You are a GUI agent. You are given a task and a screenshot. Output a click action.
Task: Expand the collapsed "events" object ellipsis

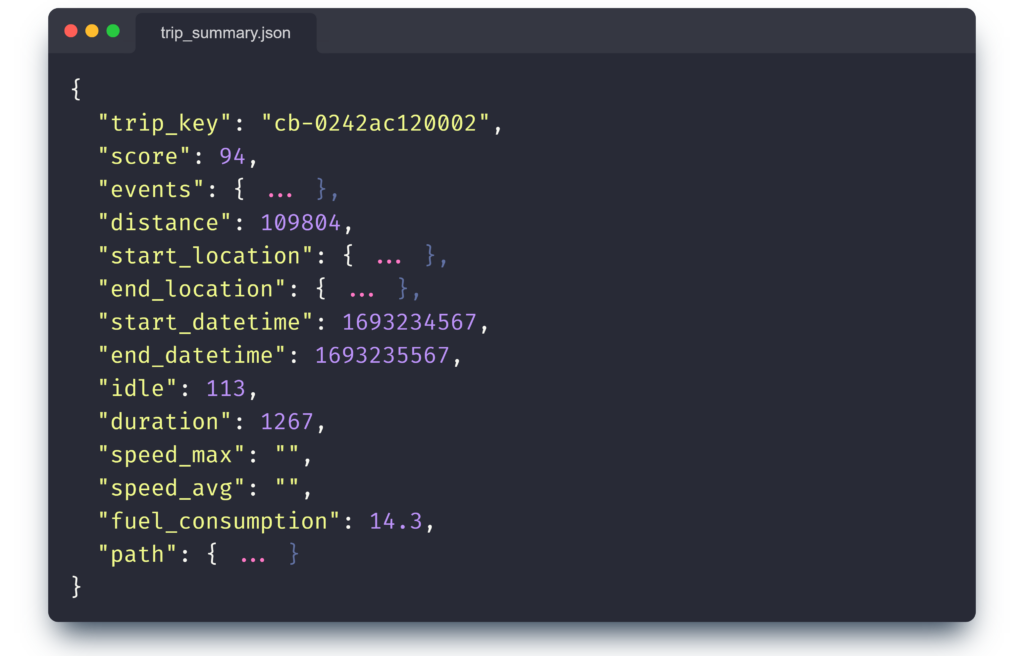click(280, 190)
